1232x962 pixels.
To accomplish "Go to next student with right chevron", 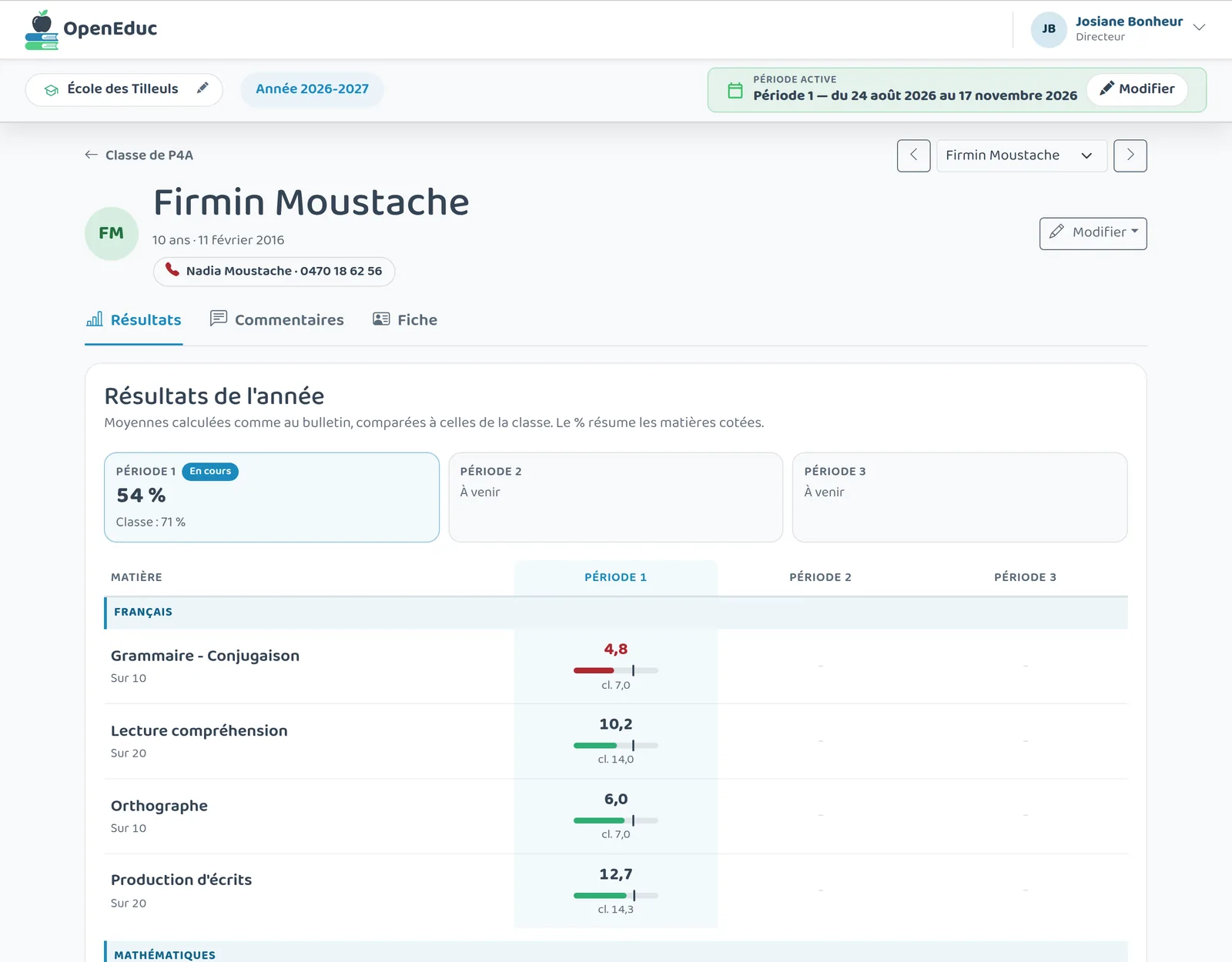I will tap(1130, 155).
